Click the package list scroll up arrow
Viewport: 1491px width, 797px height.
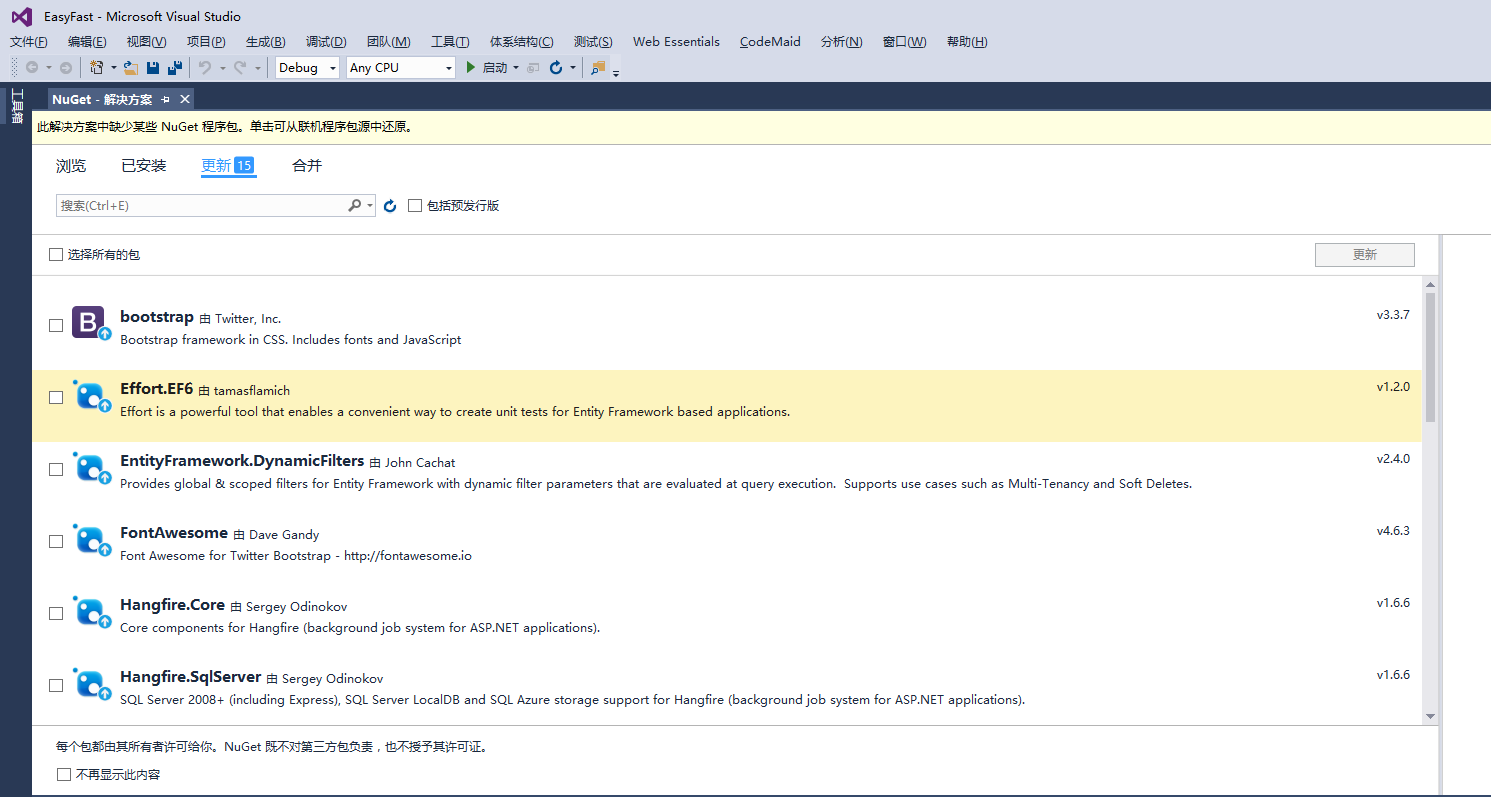[1430, 287]
